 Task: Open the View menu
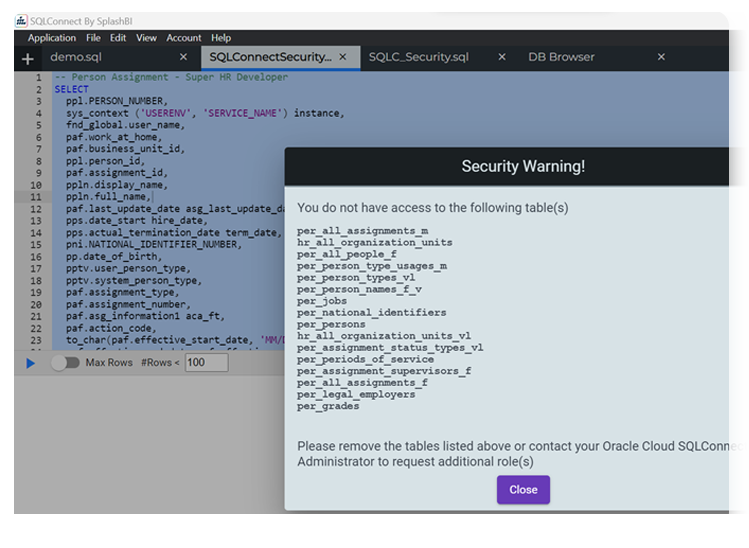(146, 38)
